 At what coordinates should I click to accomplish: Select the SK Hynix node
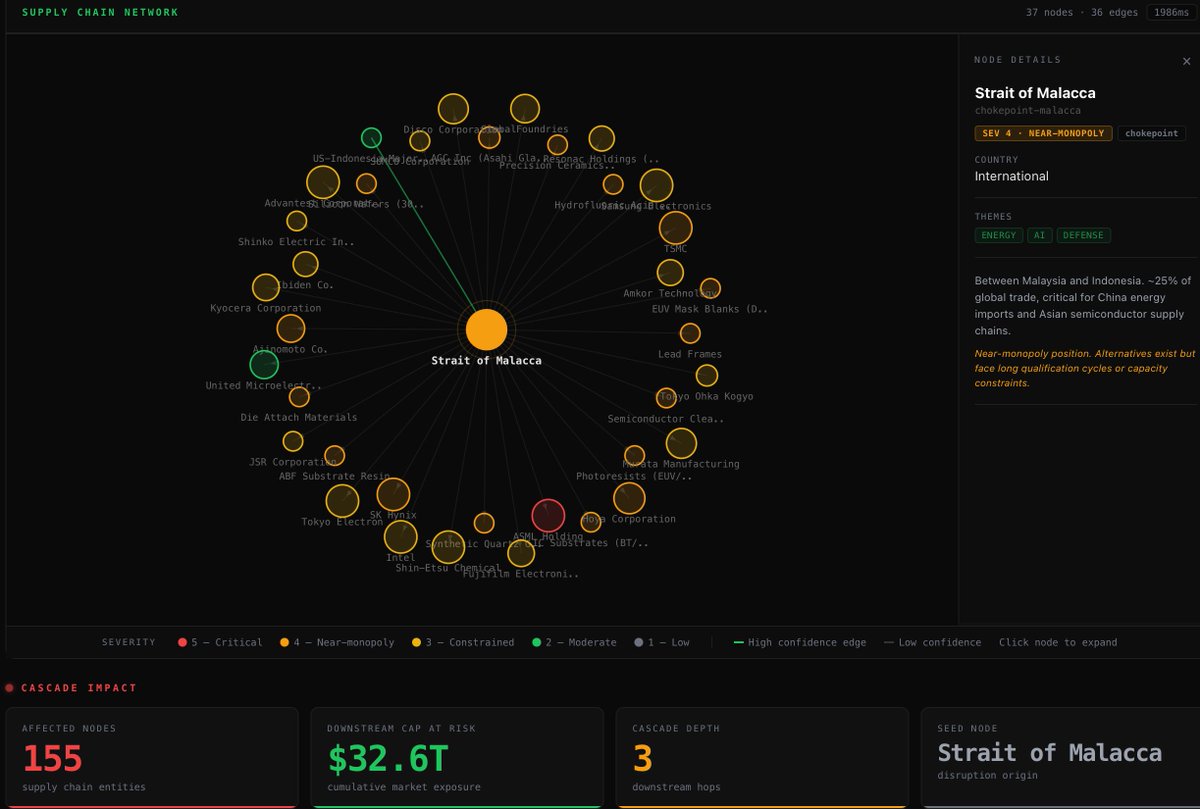(x=393, y=494)
